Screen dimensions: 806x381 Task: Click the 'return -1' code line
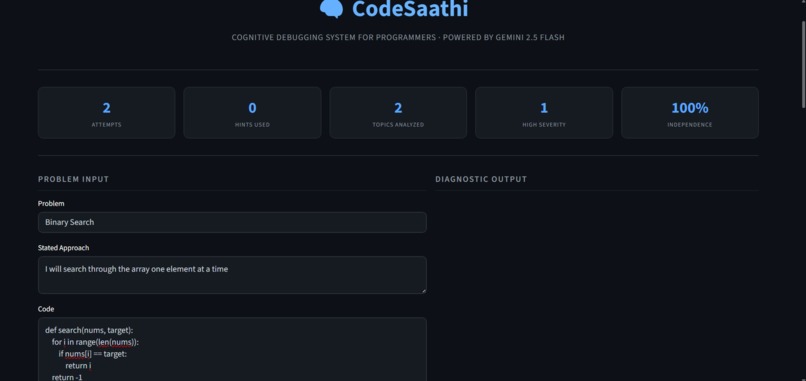tap(67, 377)
